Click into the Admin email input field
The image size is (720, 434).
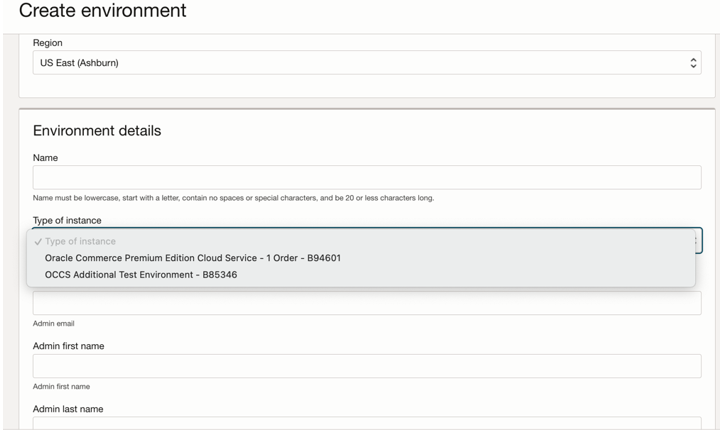coord(367,303)
